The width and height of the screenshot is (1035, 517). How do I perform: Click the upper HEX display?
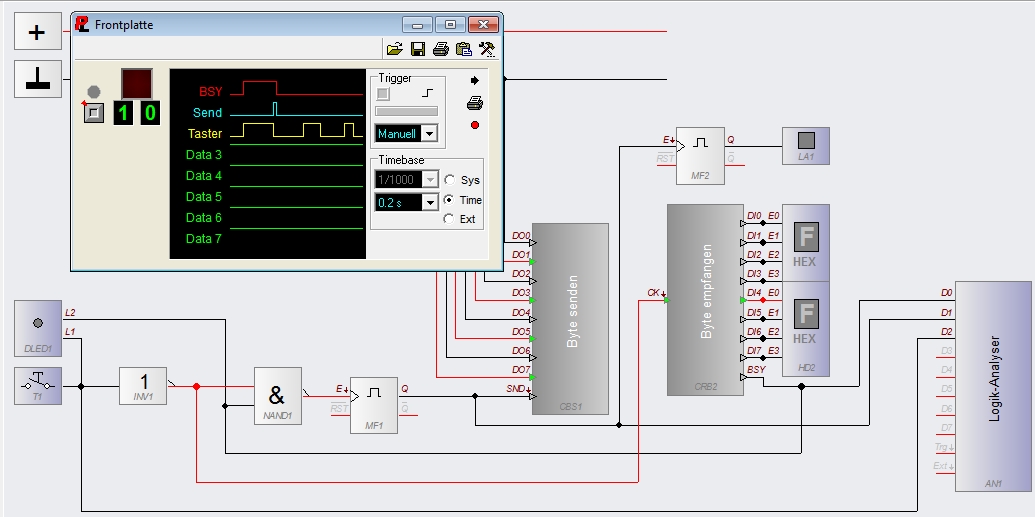pyautogui.click(x=805, y=243)
